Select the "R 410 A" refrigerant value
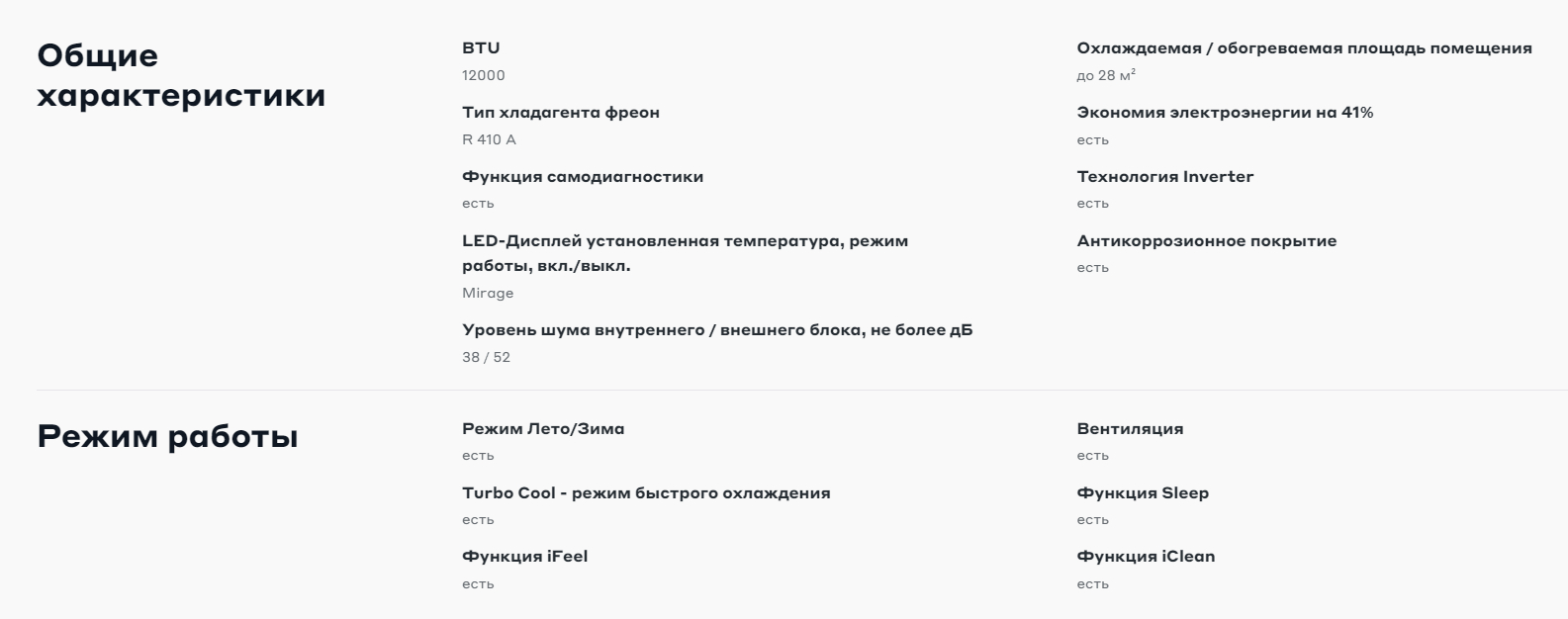1568x619 pixels. 489,139
